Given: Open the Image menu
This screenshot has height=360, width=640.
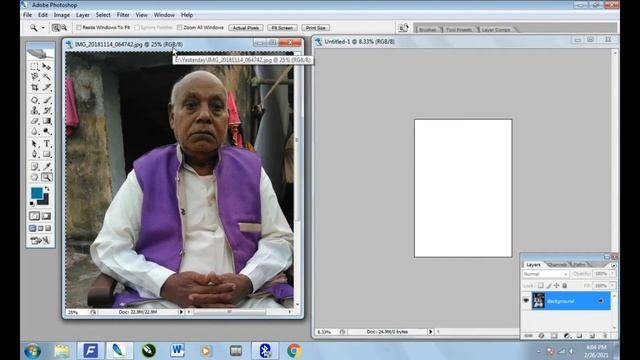Looking at the screenshot, I should click(62, 15).
